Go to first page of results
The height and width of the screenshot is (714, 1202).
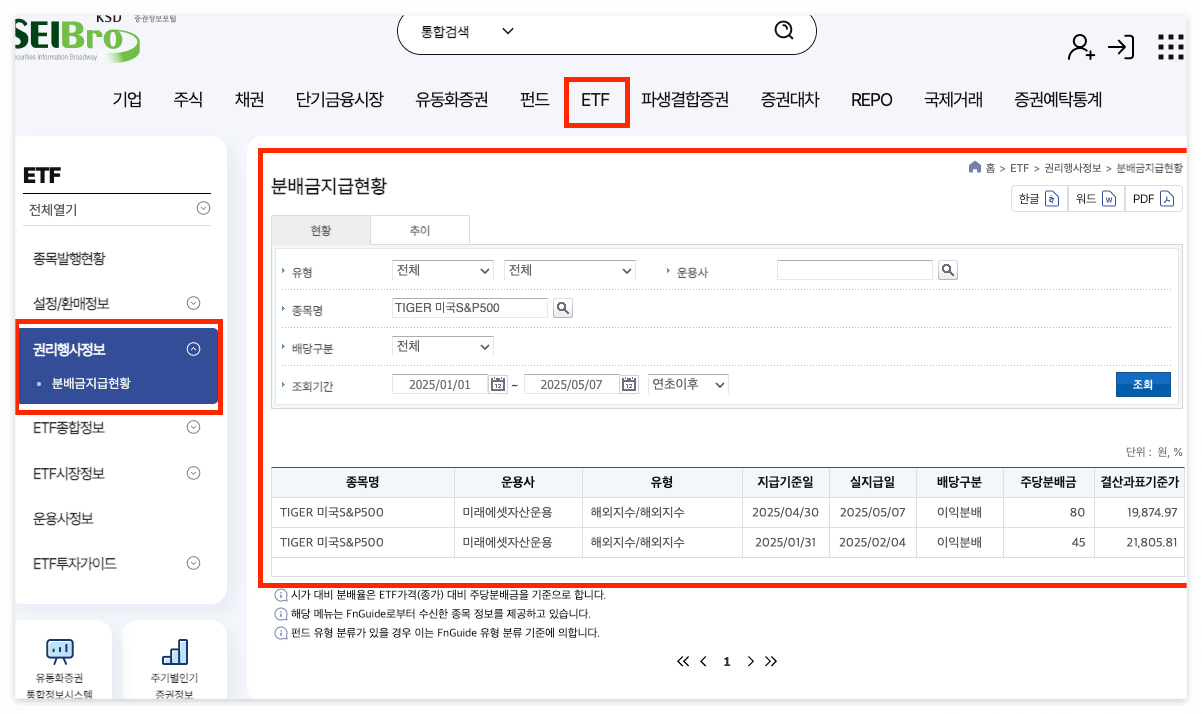[683, 661]
